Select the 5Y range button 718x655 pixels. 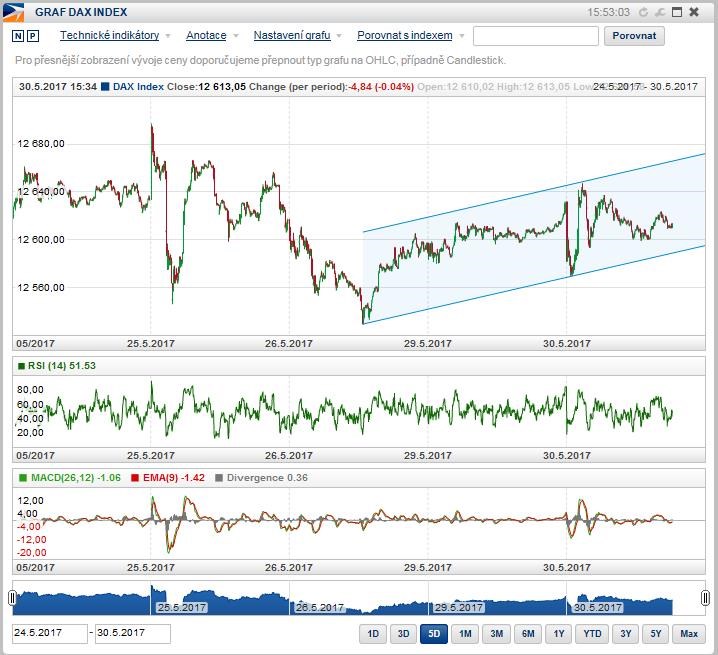[x=656, y=633]
